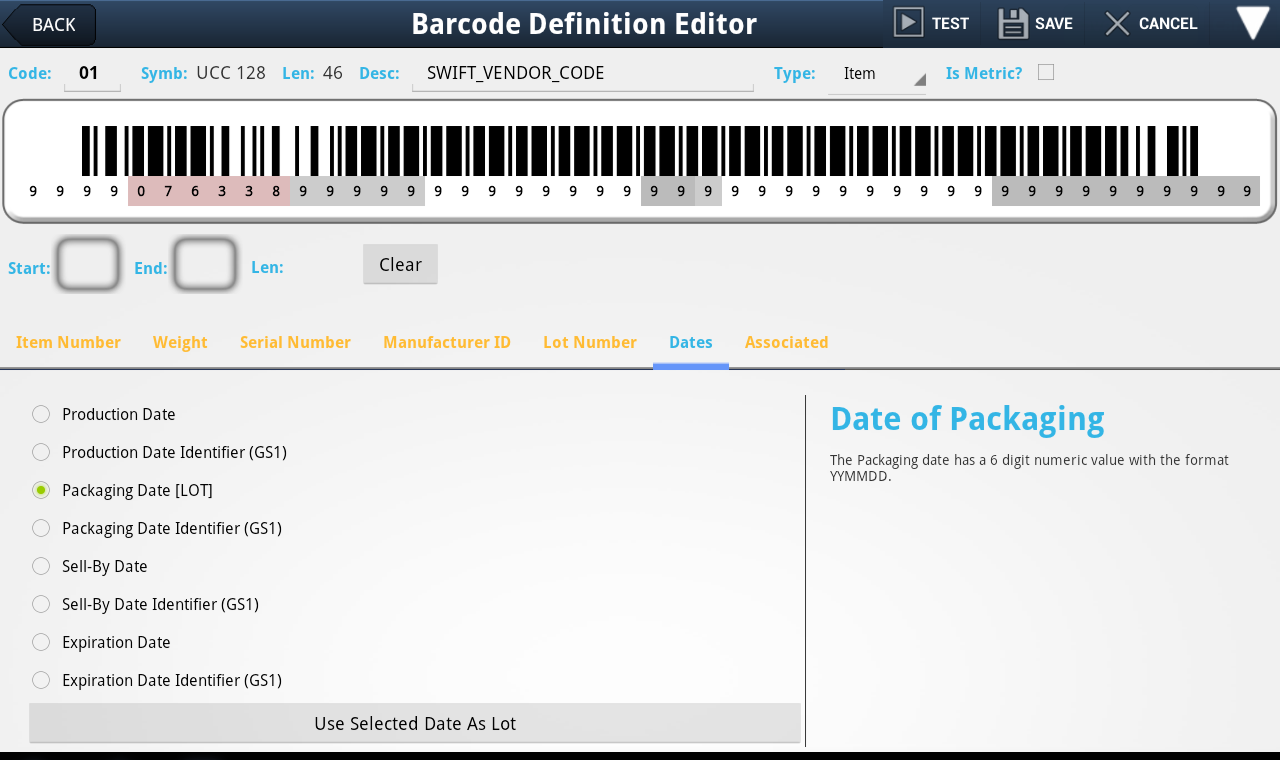Viewport: 1280px width, 760px height.
Task: Click the first digit in pink barcode segment 076338
Action: pos(141,191)
